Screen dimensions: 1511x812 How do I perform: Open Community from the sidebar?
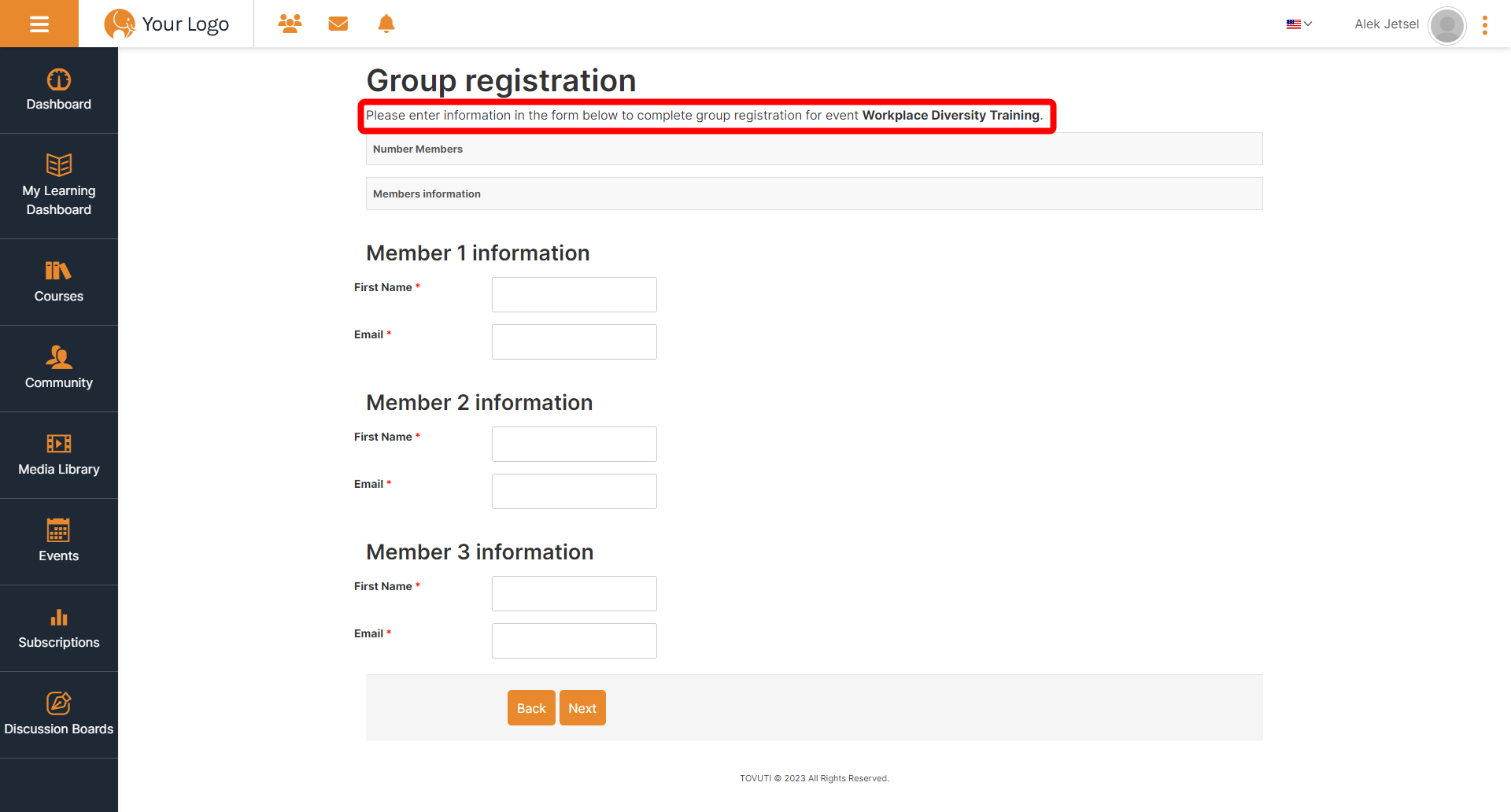[x=59, y=369]
